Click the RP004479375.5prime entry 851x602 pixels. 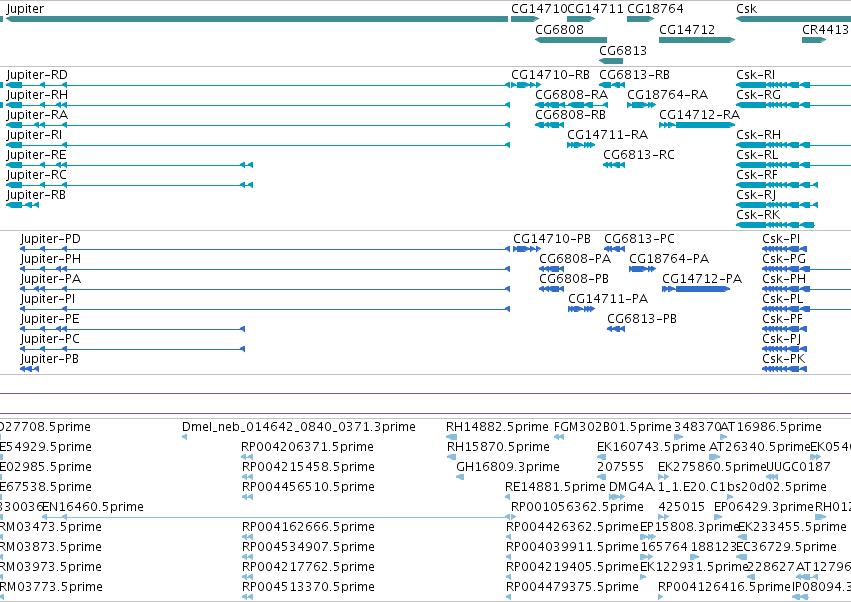click(x=572, y=587)
